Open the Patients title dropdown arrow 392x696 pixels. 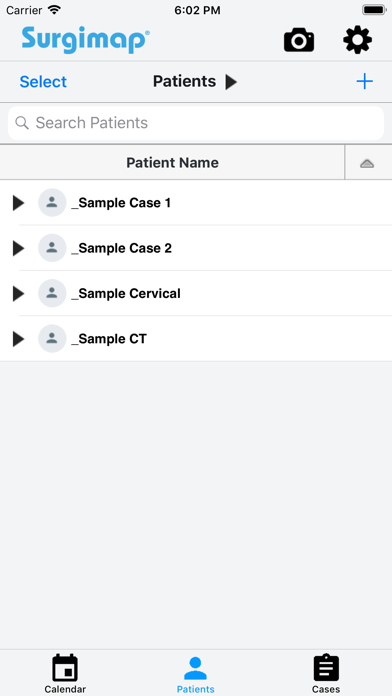(231, 82)
